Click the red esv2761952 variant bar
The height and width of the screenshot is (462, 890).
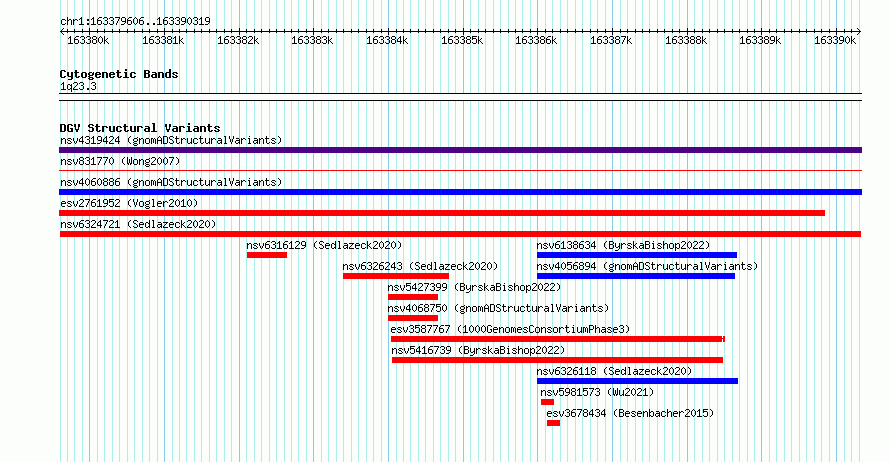point(442,213)
